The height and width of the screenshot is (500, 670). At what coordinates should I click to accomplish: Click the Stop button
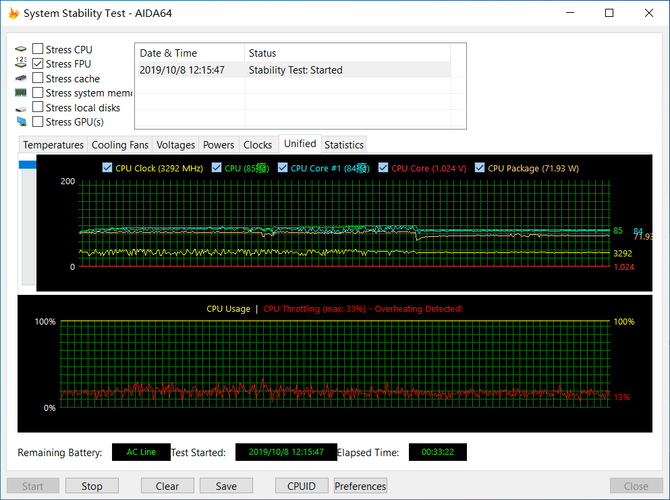[x=92, y=486]
